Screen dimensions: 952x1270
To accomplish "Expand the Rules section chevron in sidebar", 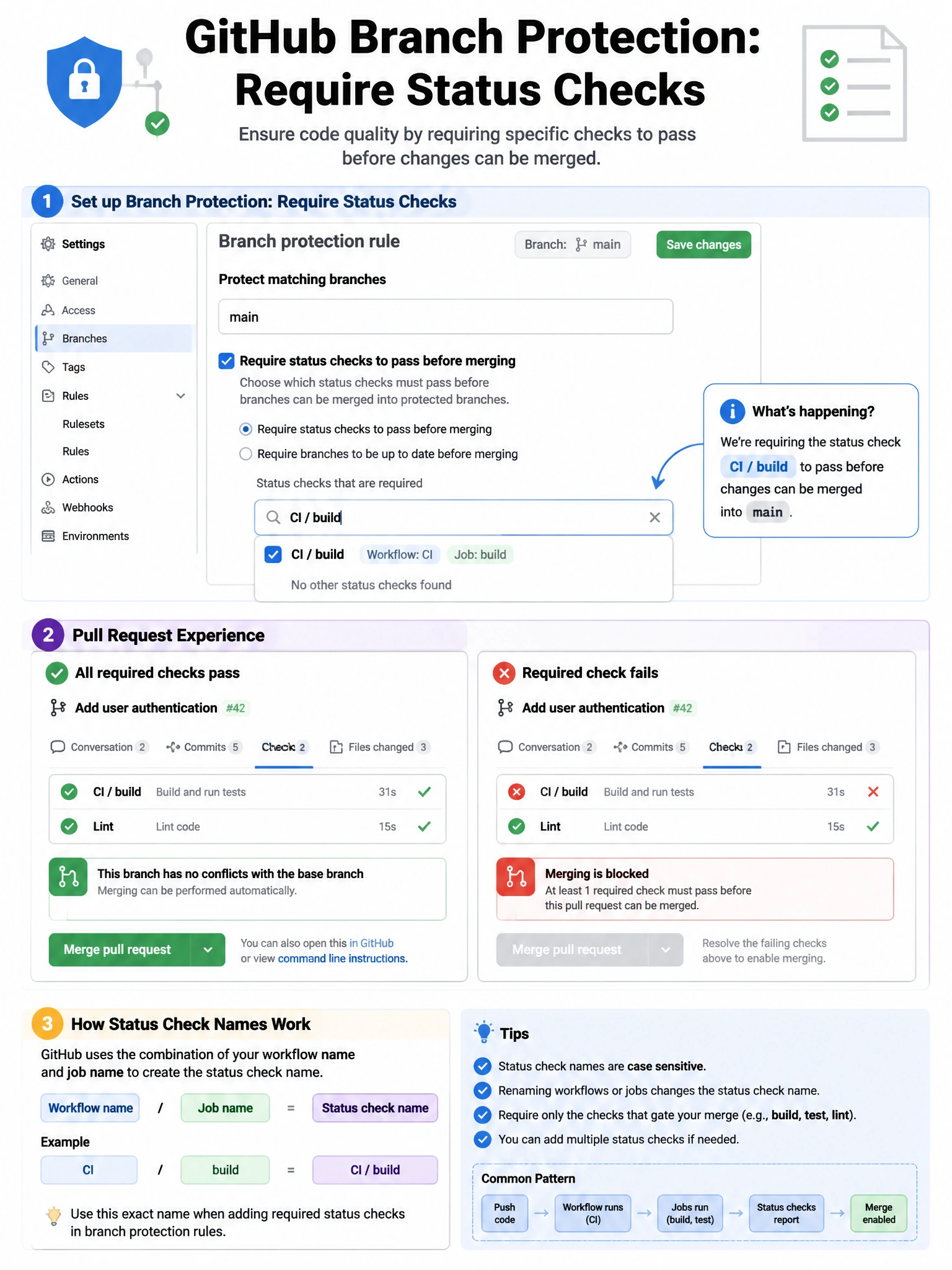I will coord(180,396).
